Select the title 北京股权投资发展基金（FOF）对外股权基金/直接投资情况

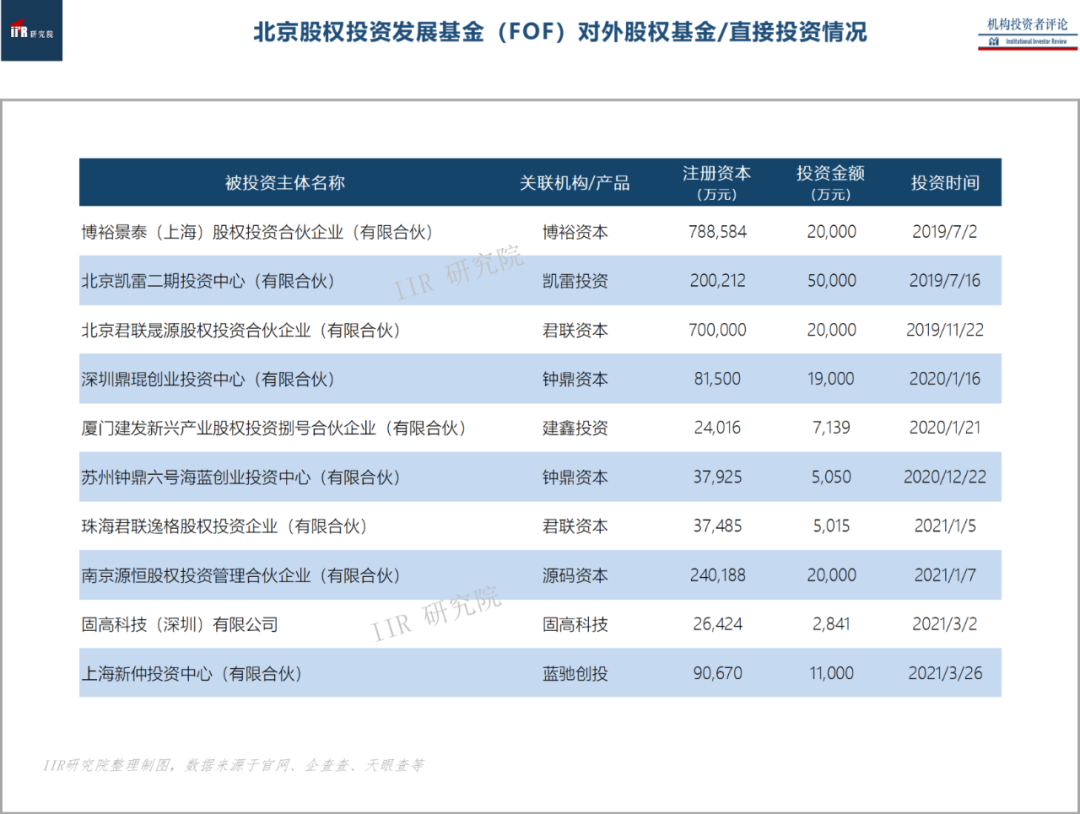560,32
